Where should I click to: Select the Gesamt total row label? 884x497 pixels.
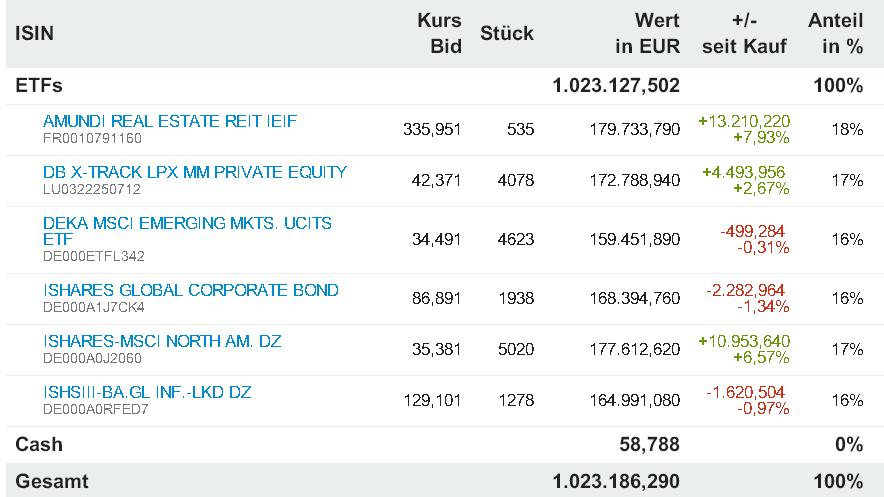(x=52, y=481)
